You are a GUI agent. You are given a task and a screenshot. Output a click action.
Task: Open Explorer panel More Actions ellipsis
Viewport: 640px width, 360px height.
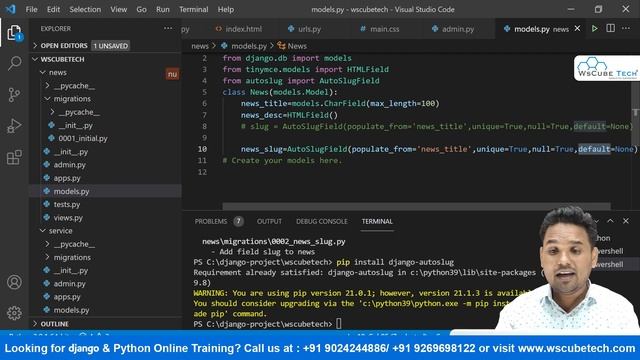(x=168, y=28)
